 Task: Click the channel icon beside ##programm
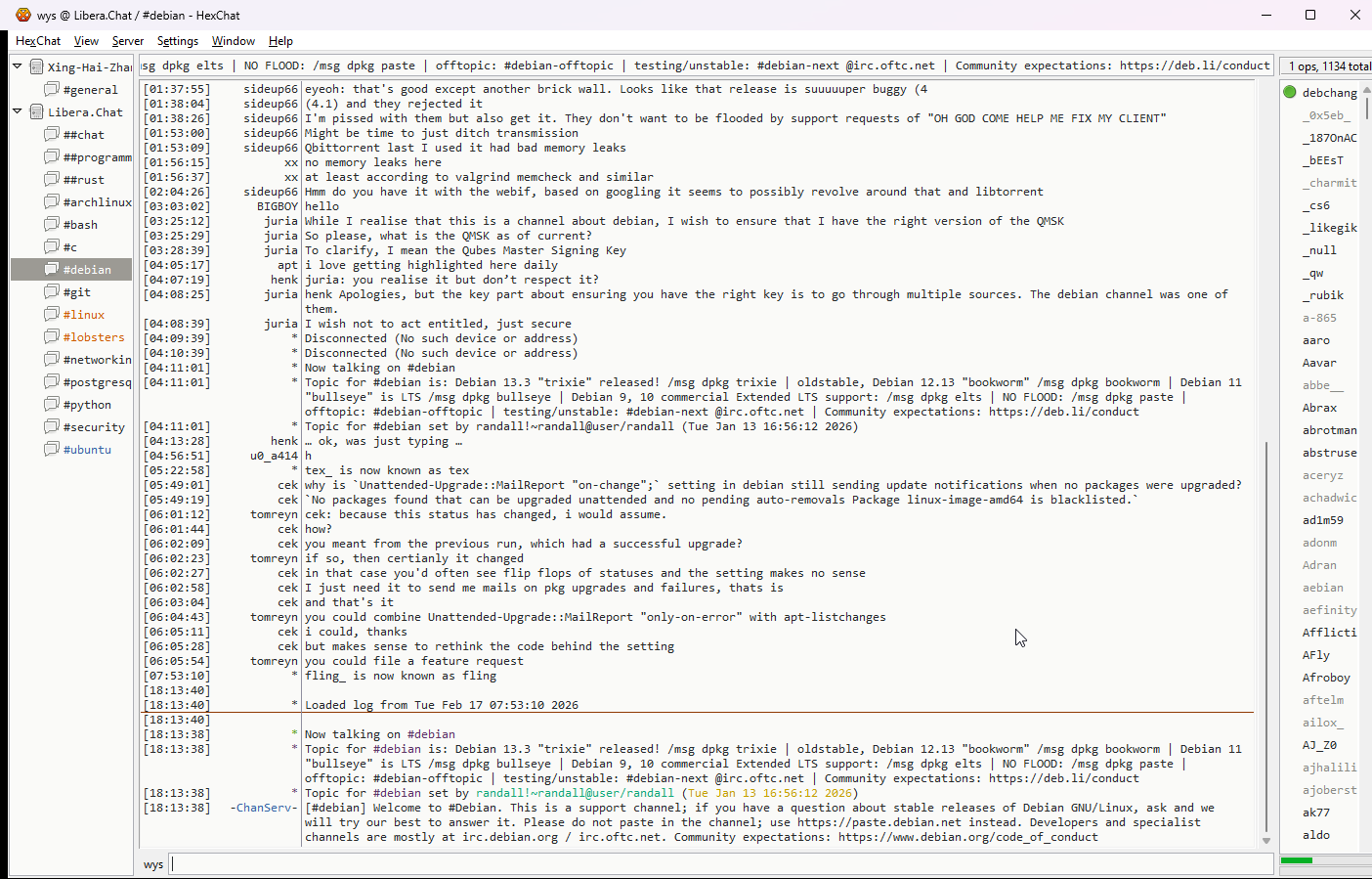point(52,156)
